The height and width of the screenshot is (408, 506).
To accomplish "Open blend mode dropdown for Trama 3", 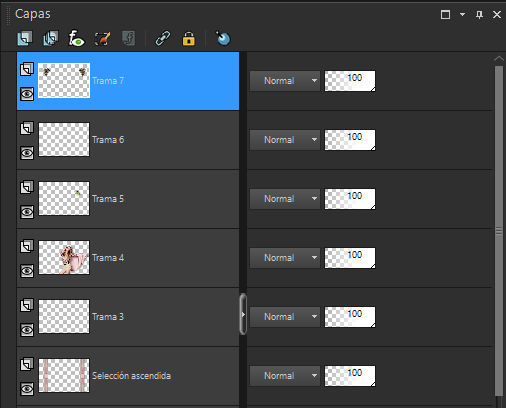I will pyautogui.click(x=285, y=317).
